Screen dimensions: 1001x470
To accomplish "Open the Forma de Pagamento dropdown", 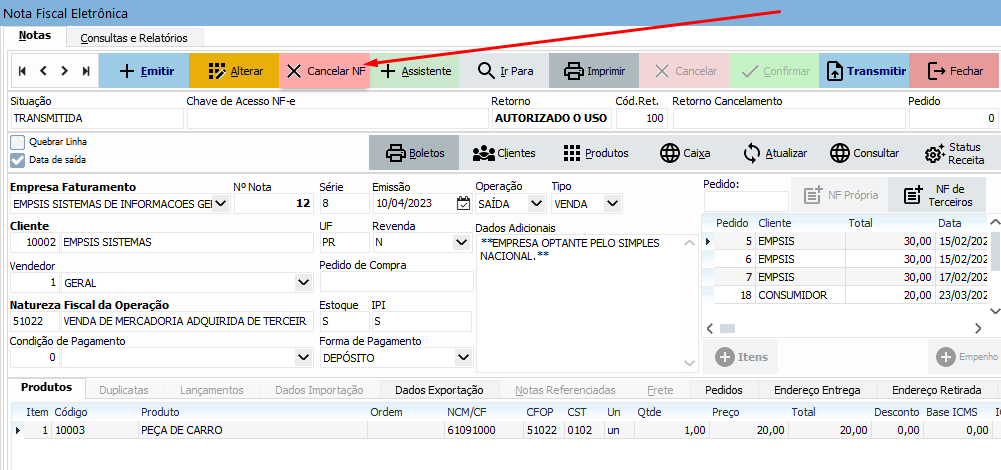I will tap(461, 358).
